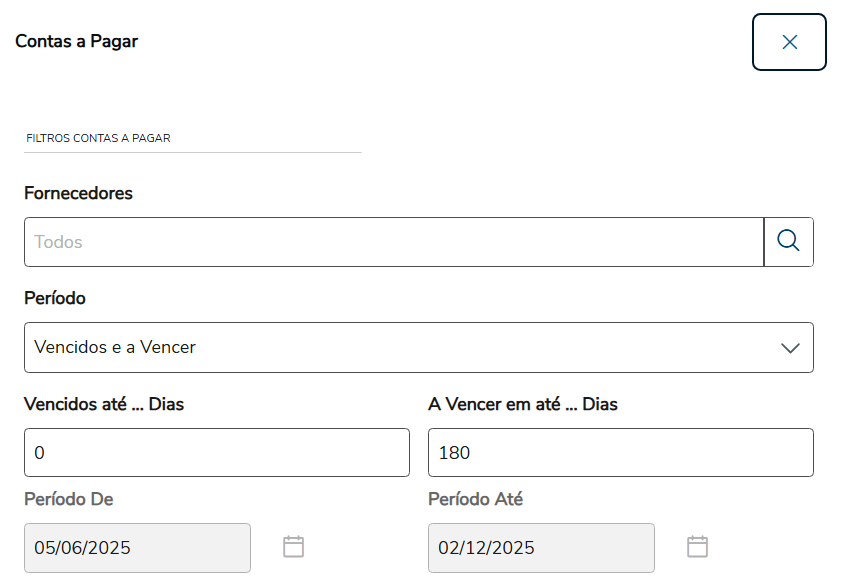Click the Período Até date field
Image resolution: width=841 pixels, height=587 pixels.
(x=541, y=548)
